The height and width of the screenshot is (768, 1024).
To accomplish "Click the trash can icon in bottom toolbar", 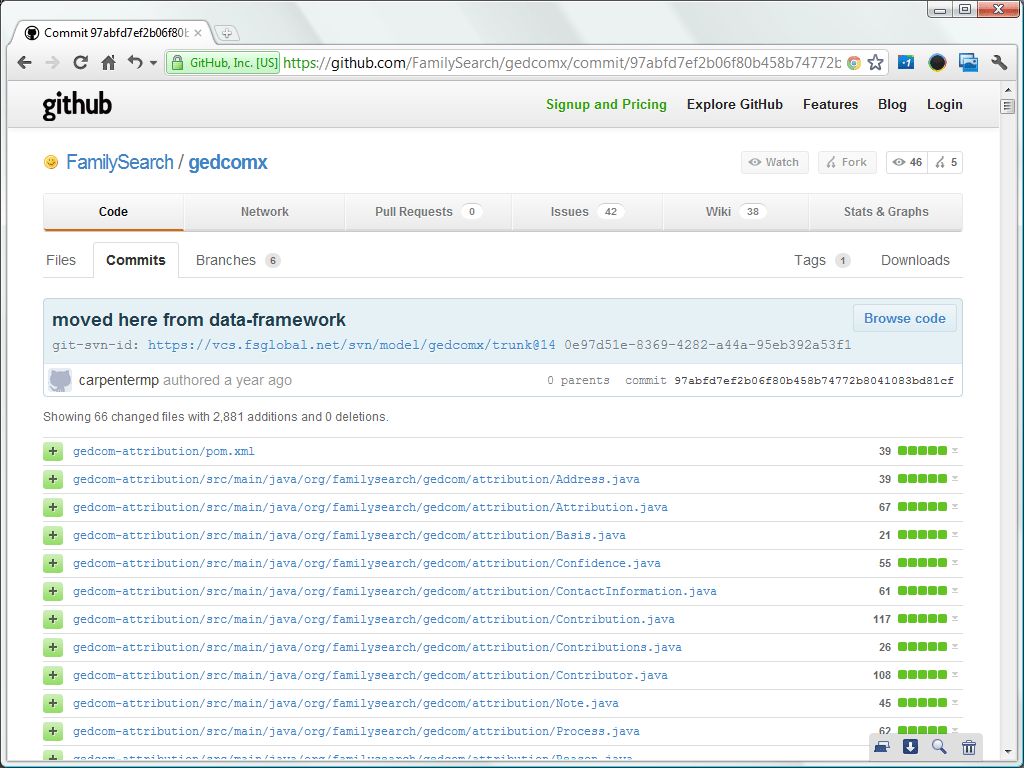I will pyautogui.click(x=968, y=746).
